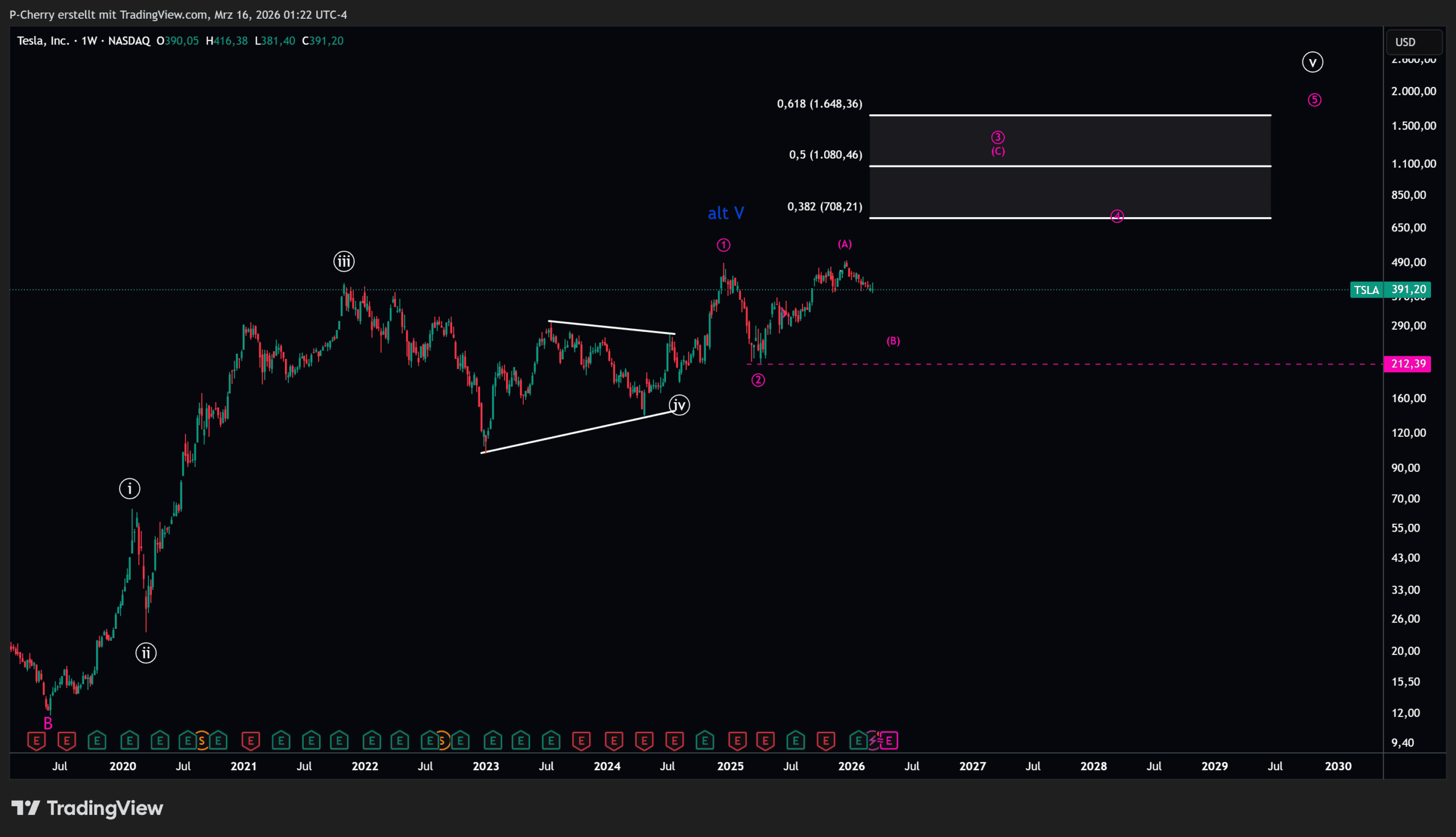1456x837 pixels.
Task: Click the first red earnings marker at chart start
Action: pyautogui.click(x=36, y=740)
